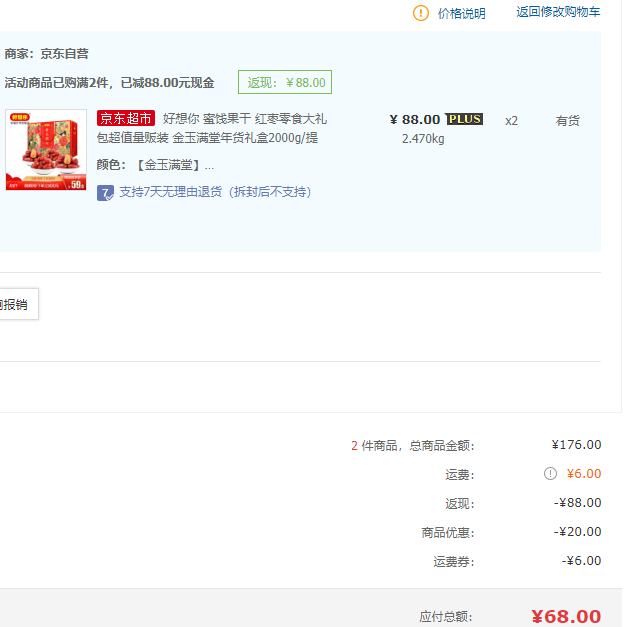Click the -¥6.00 运费券 coupon value

(x=581, y=560)
